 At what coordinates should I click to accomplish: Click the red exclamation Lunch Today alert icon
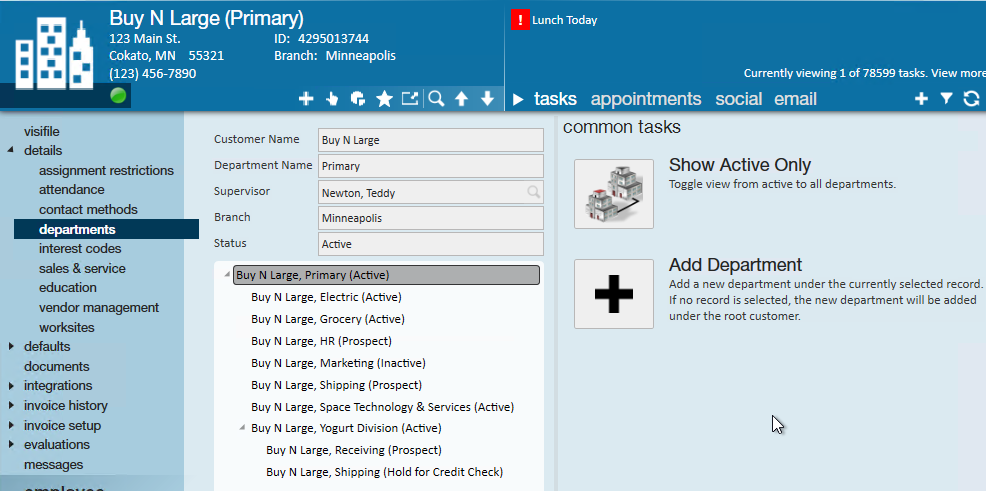(520, 20)
